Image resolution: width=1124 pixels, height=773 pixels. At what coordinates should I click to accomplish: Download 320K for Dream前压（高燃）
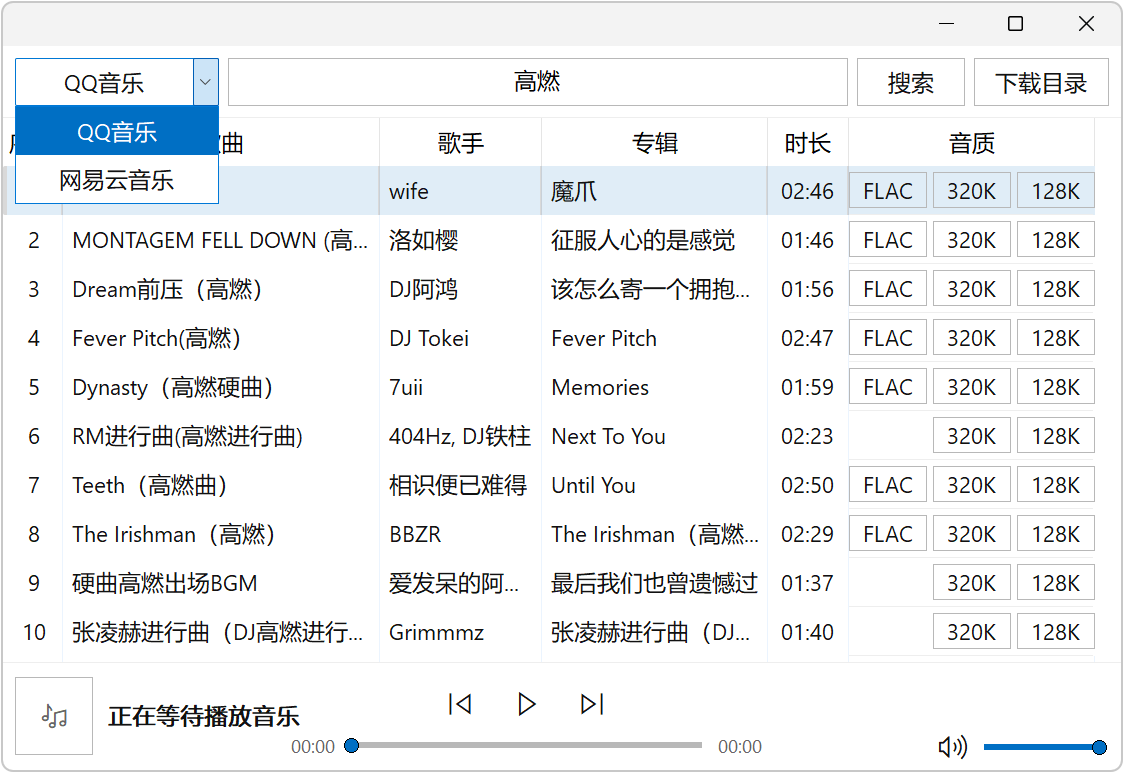[x=971, y=290]
